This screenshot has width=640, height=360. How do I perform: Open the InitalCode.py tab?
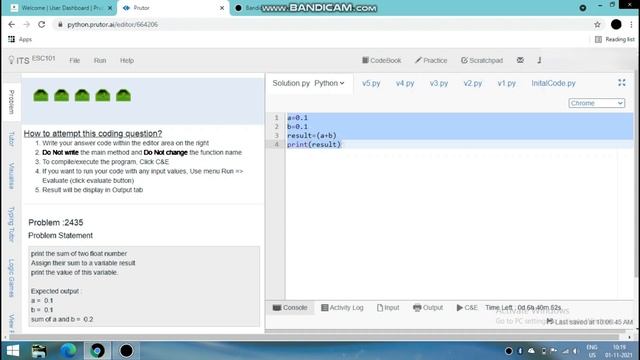coord(553,83)
